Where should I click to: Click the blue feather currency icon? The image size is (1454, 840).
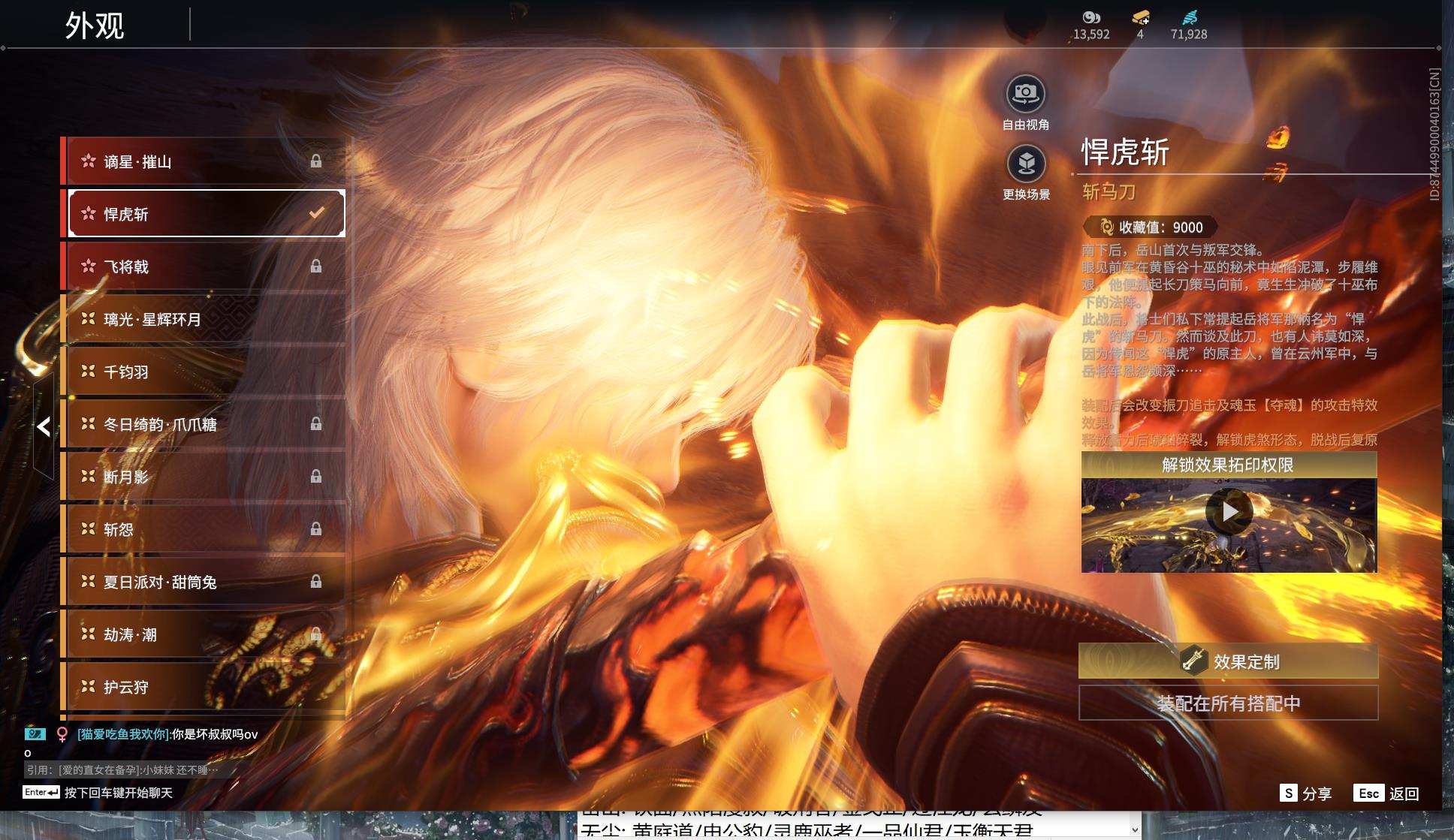pos(1189,17)
